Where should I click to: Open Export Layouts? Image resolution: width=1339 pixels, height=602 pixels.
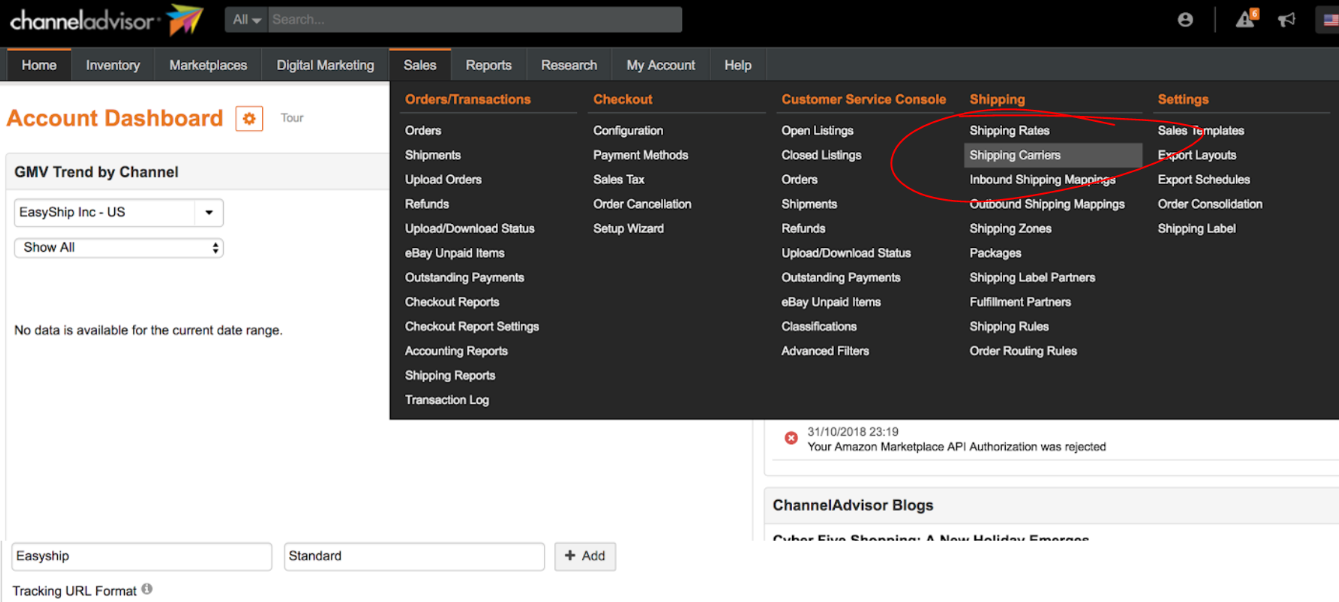pyautogui.click(x=1197, y=155)
